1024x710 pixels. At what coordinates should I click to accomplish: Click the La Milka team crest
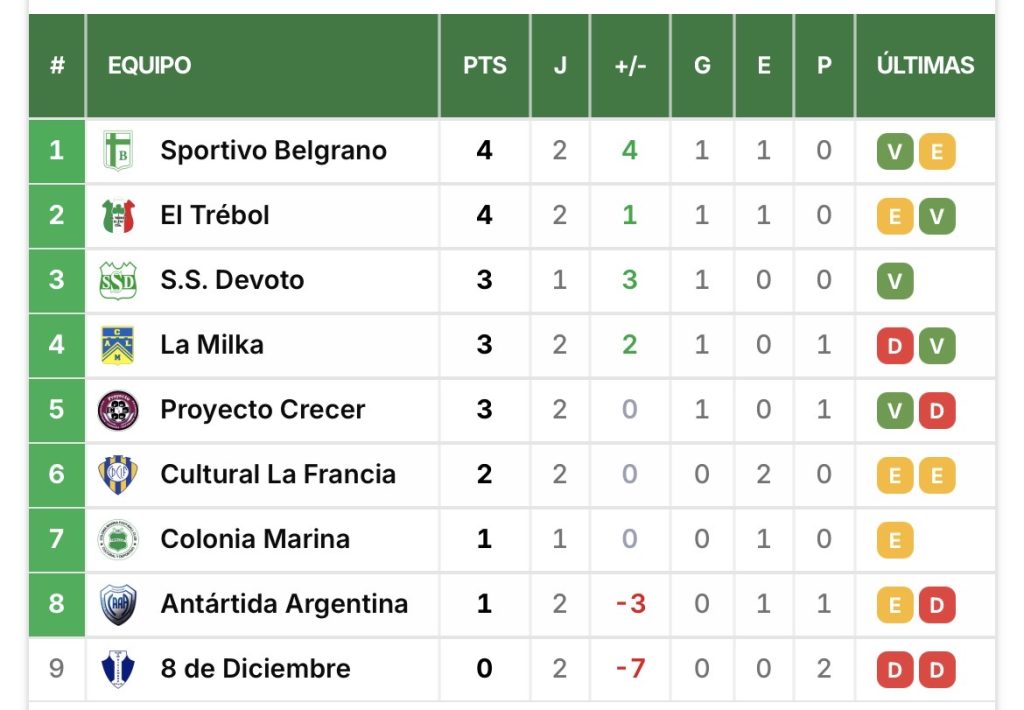click(118, 345)
